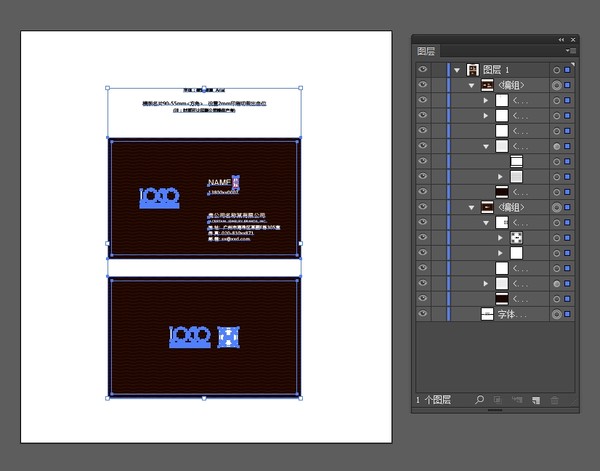
Task: Click the Make Clipping Mask icon
Action: tap(497, 400)
